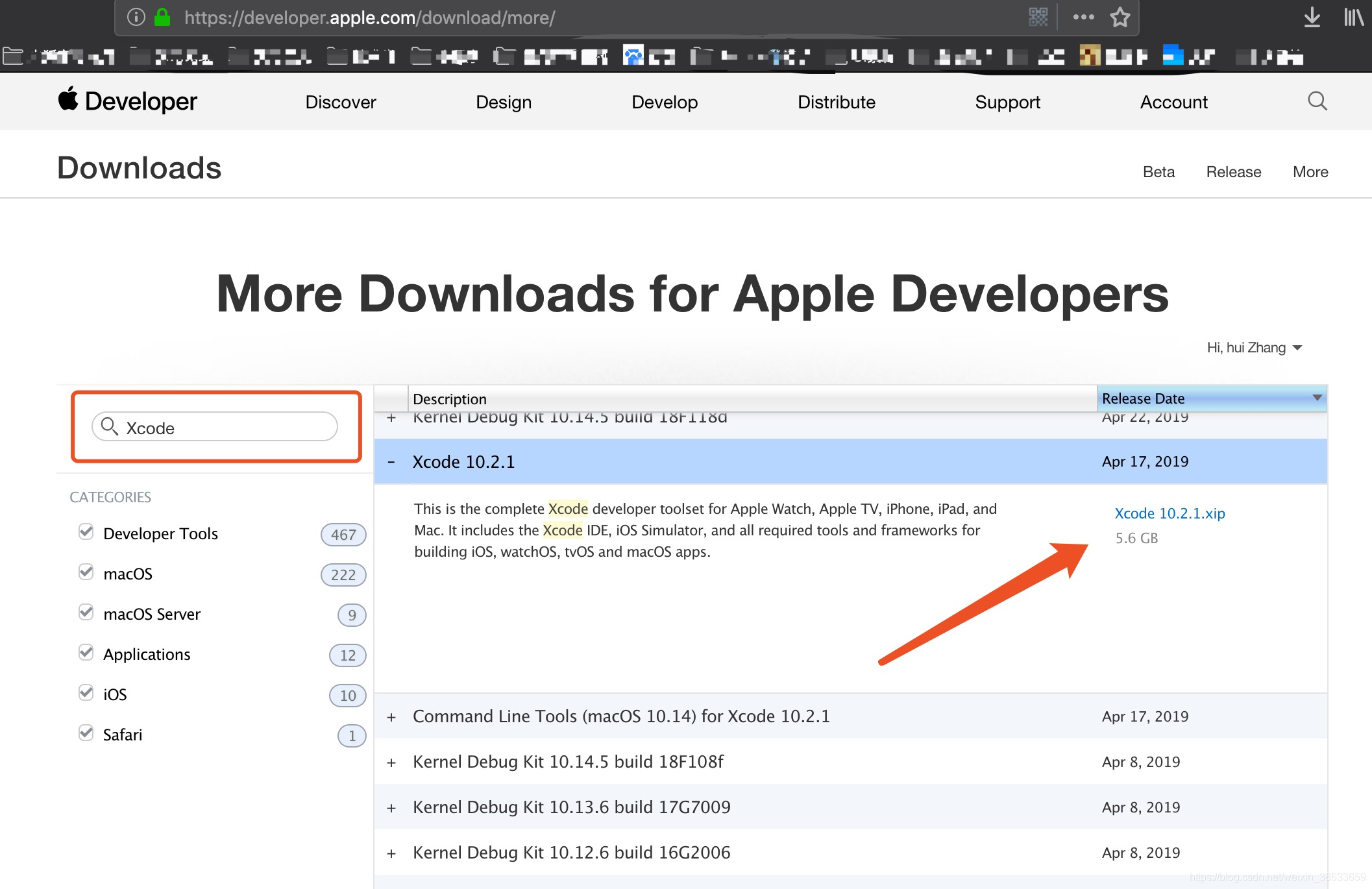The image size is (1372, 889).
Task: Expand Command Line Tools for Xcode 10.2.1
Action: (x=391, y=717)
